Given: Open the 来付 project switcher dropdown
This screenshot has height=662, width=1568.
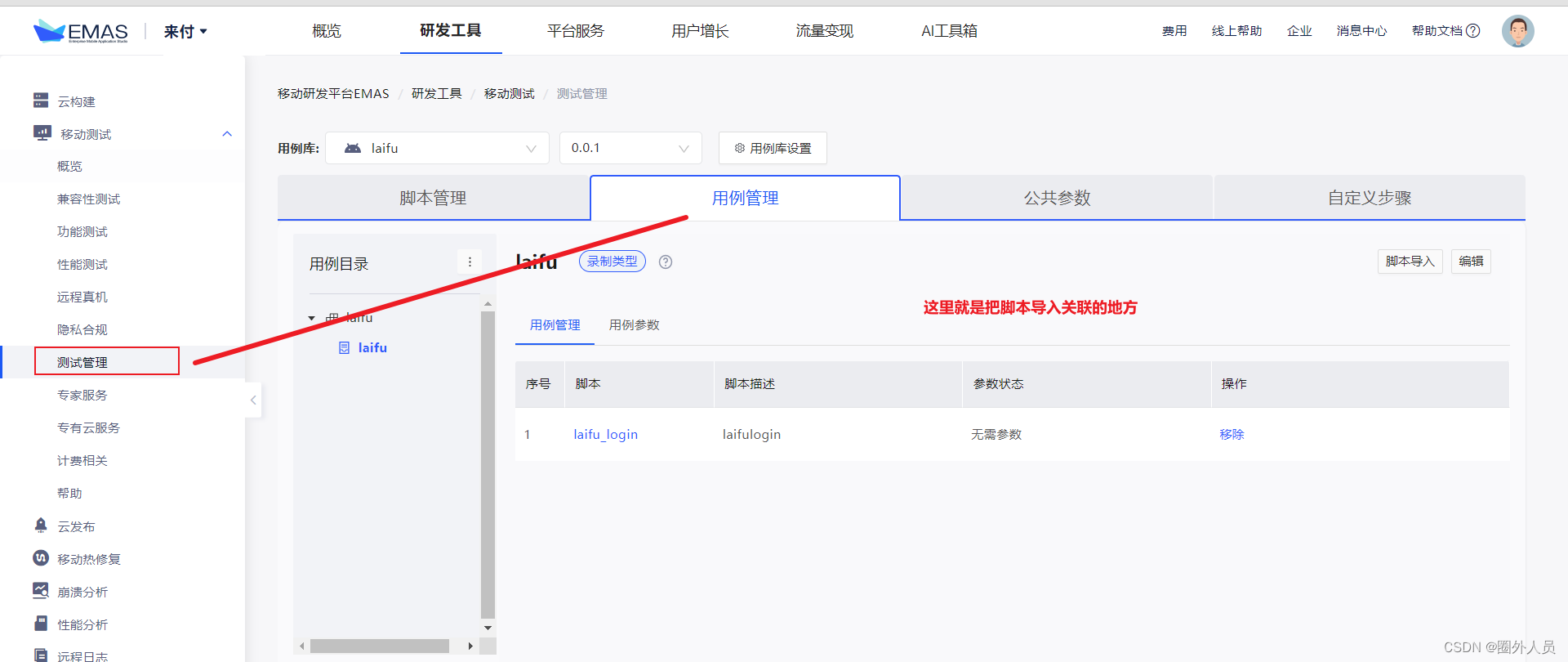Looking at the screenshot, I should click(185, 31).
